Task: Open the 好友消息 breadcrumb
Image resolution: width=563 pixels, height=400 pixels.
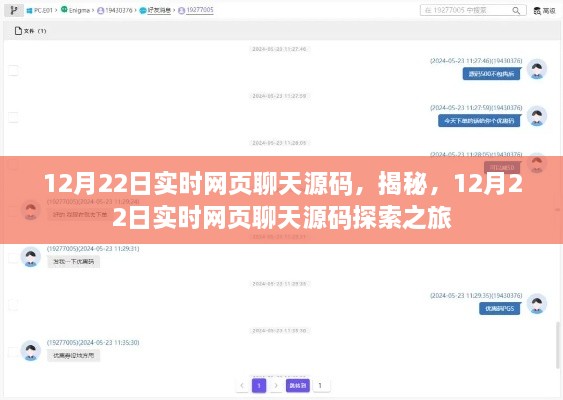Action: [x=159, y=10]
